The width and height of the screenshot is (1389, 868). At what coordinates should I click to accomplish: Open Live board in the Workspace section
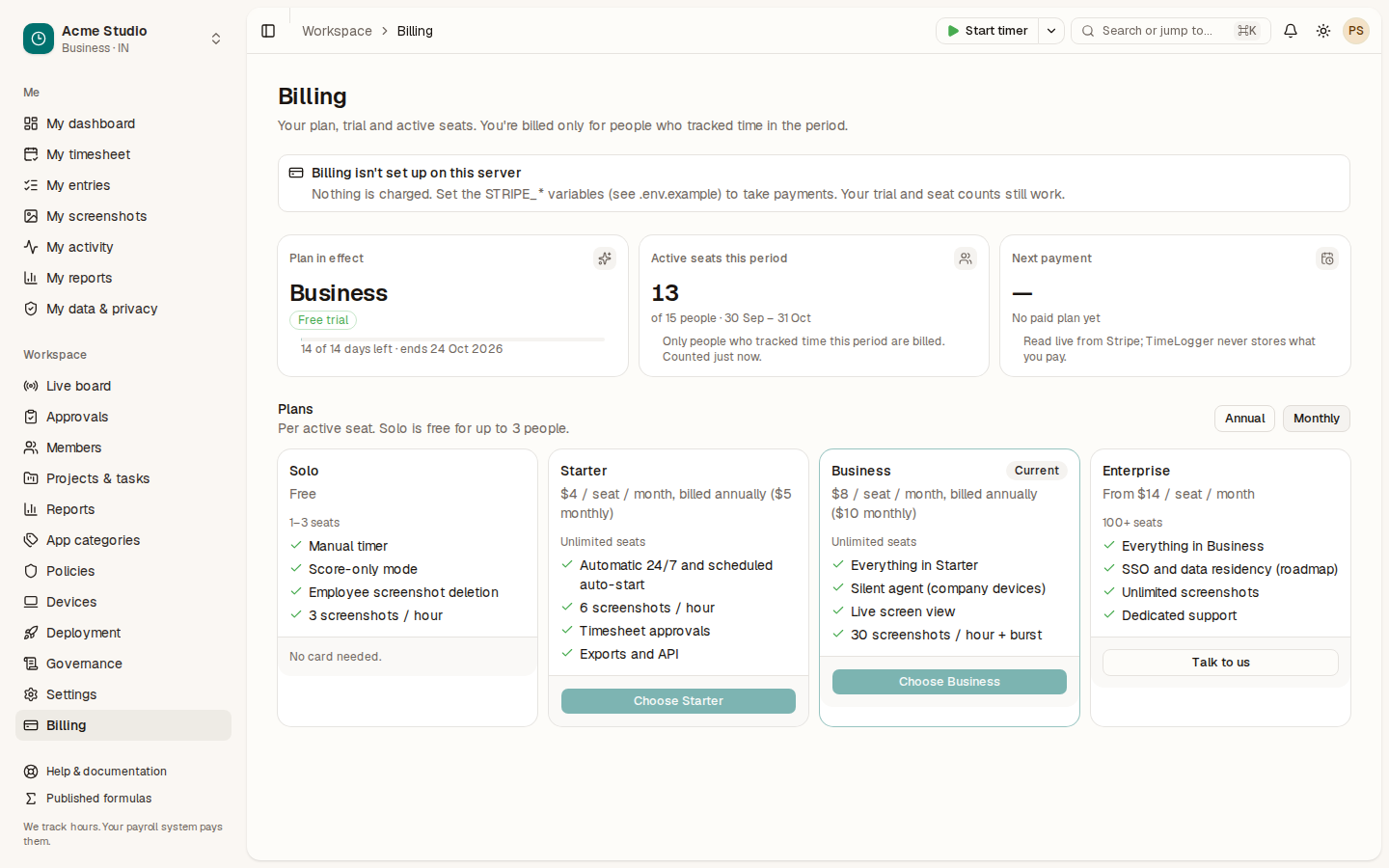[123, 386]
